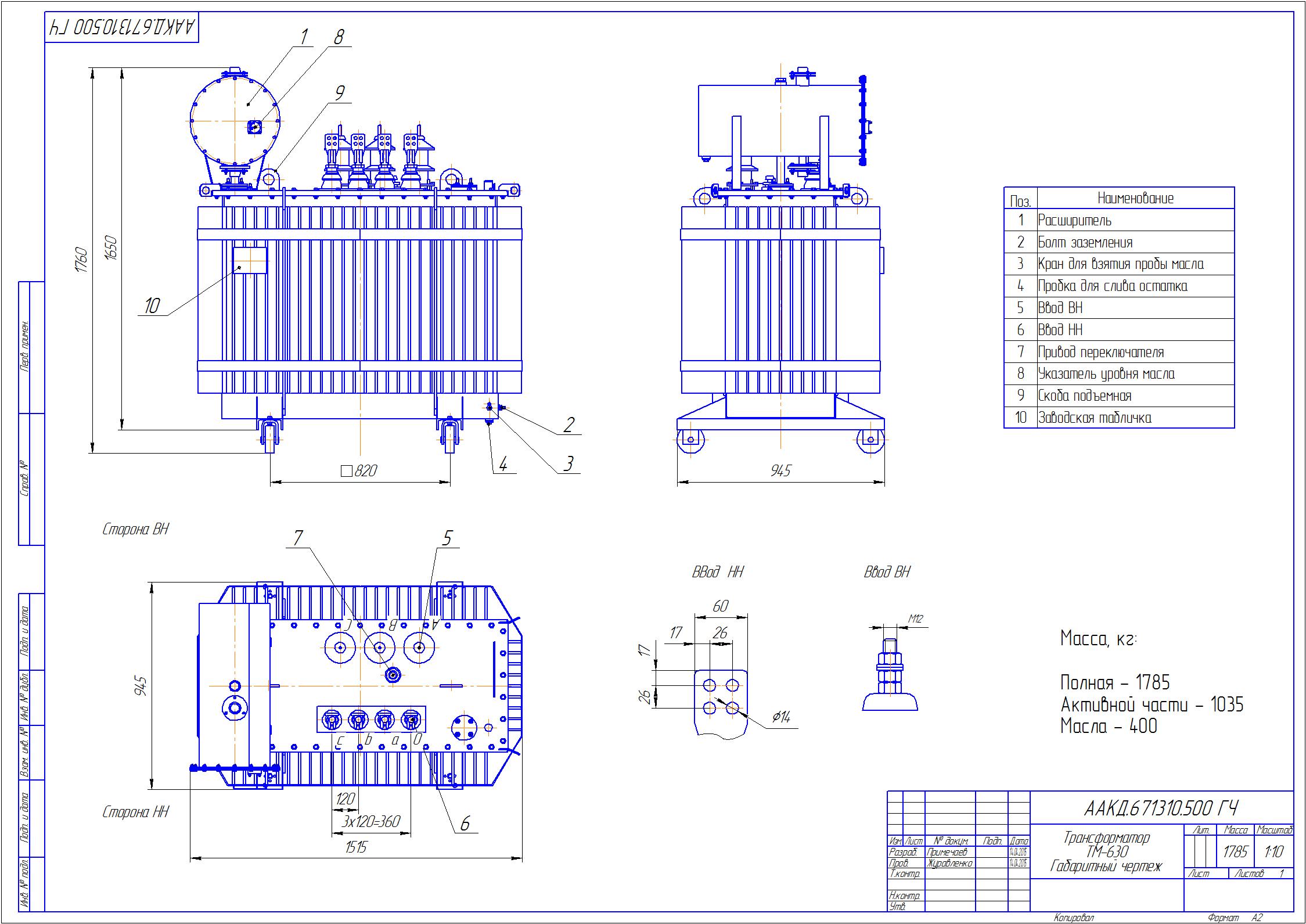
Task: Click the checker name "Журавленко"
Action: pyautogui.click(x=949, y=863)
